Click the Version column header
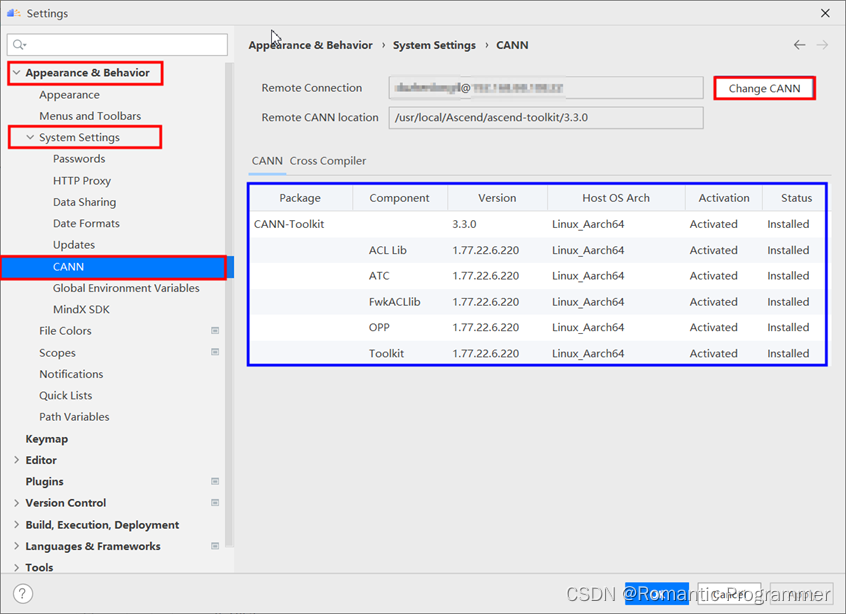 [497, 198]
